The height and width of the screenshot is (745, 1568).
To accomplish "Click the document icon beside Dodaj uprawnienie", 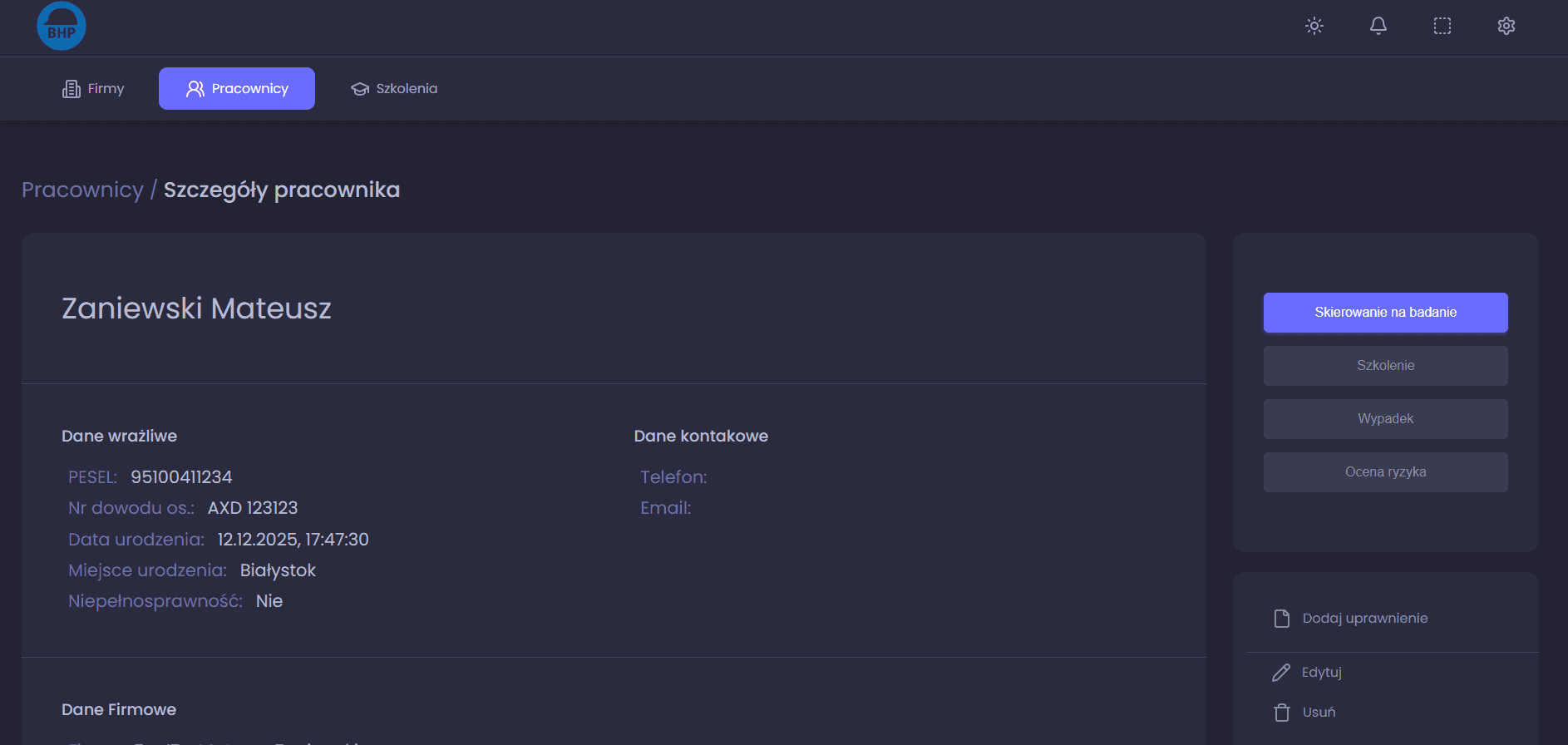I will click(x=1281, y=618).
